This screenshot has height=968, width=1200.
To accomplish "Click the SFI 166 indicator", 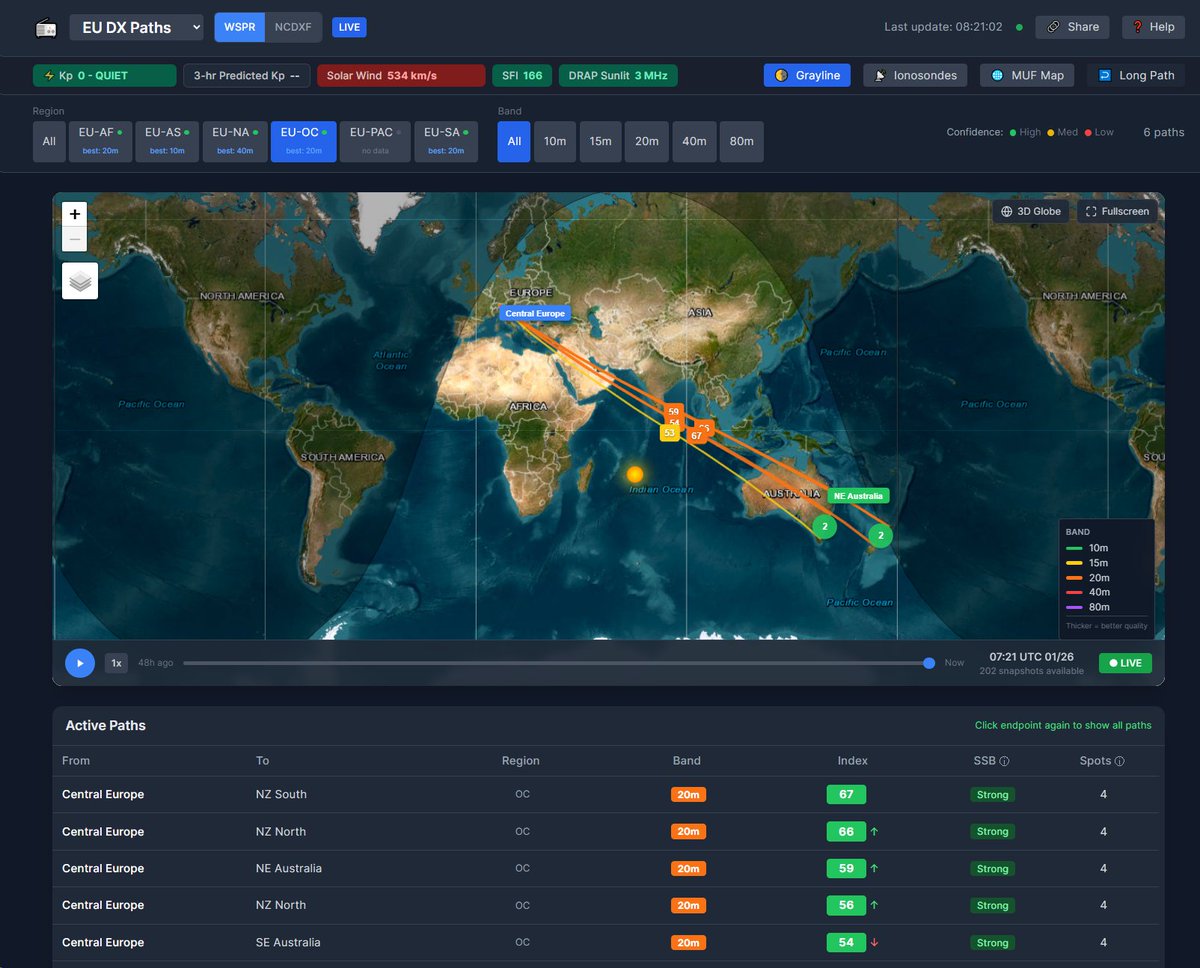I will pyautogui.click(x=522, y=75).
